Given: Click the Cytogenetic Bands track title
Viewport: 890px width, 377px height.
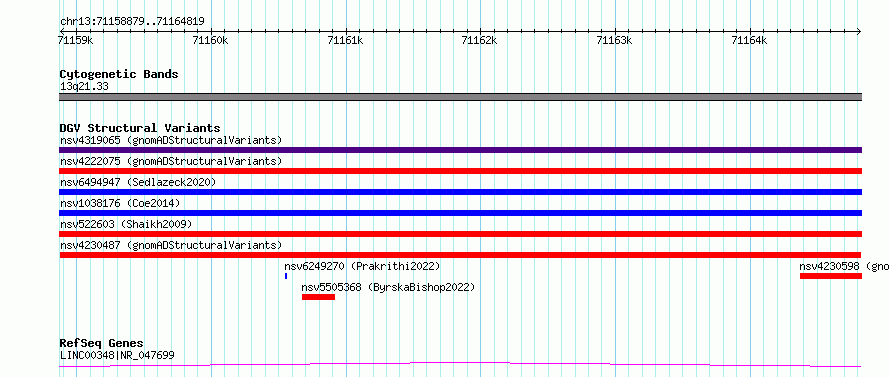Looking at the screenshot, I should [x=119, y=74].
